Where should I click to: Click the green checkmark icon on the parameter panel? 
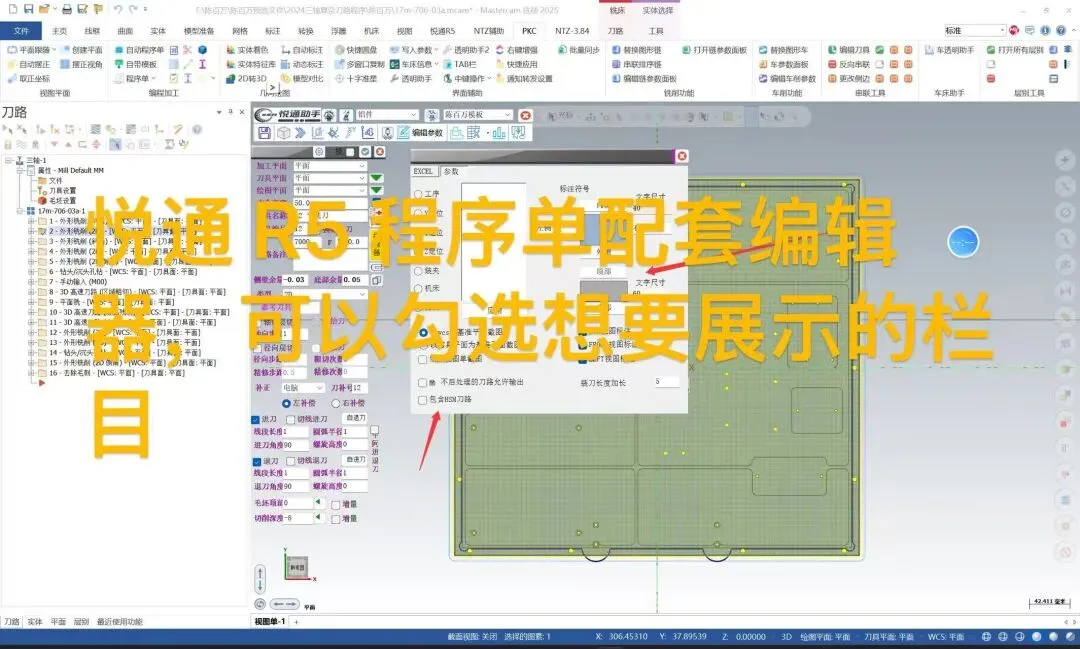pyautogui.click(x=365, y=152)
